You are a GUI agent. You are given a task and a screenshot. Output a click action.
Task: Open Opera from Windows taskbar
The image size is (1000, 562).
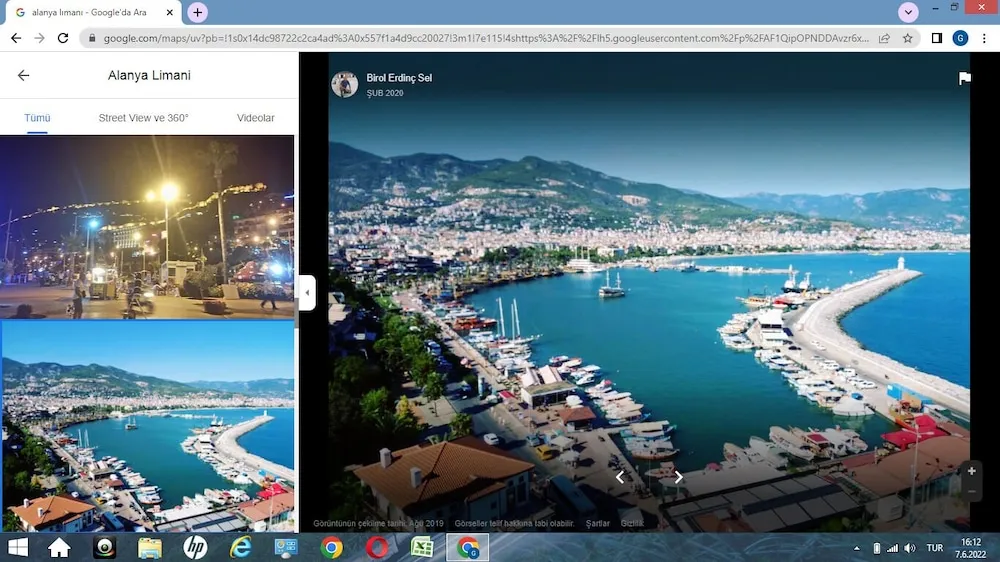pyautogui.click(x=377, y=547)
